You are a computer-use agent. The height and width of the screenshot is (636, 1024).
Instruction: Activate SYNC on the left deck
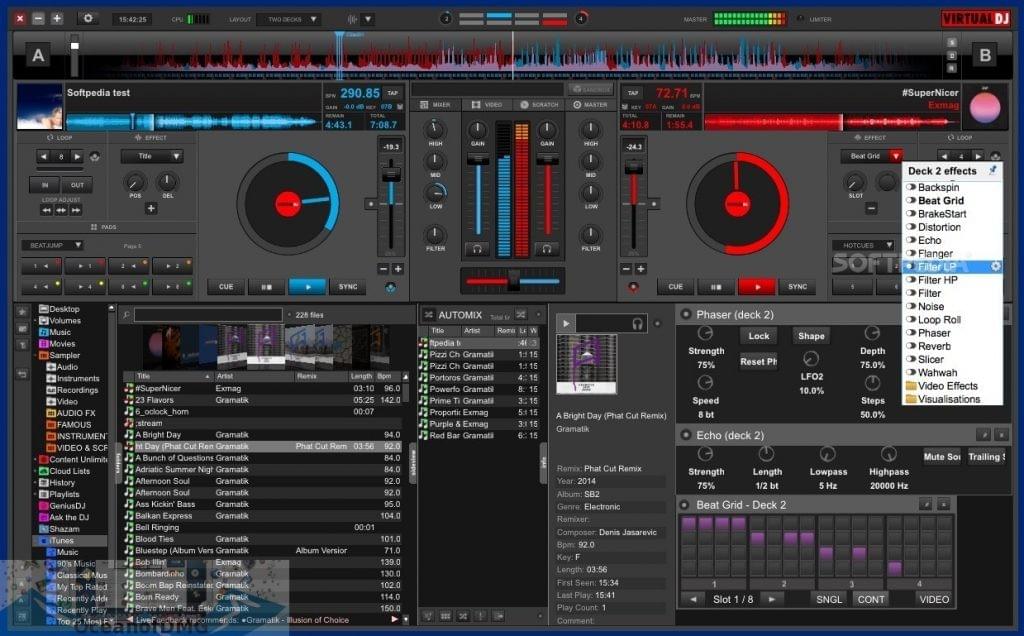point(348,287)
